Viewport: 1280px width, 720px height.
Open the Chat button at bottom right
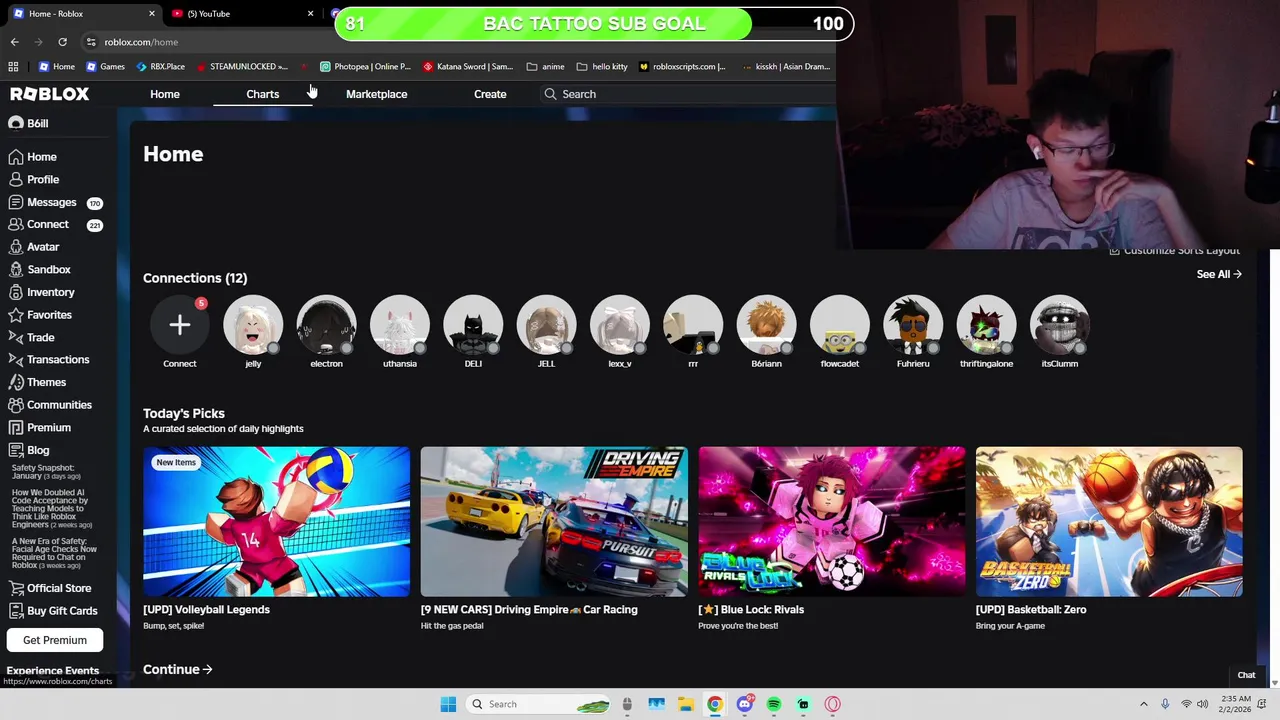[x=1246, y=675]
